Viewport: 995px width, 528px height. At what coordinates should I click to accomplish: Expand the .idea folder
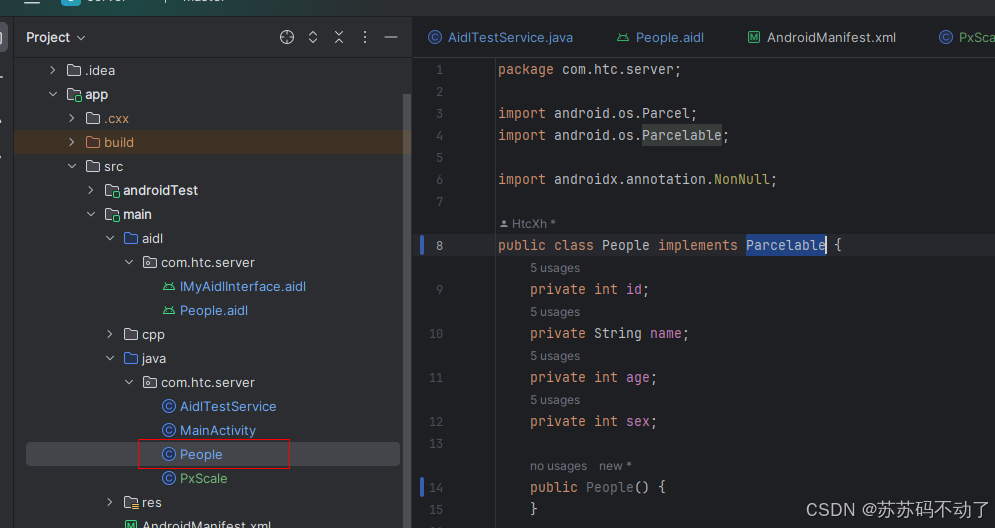coord(53,70)
